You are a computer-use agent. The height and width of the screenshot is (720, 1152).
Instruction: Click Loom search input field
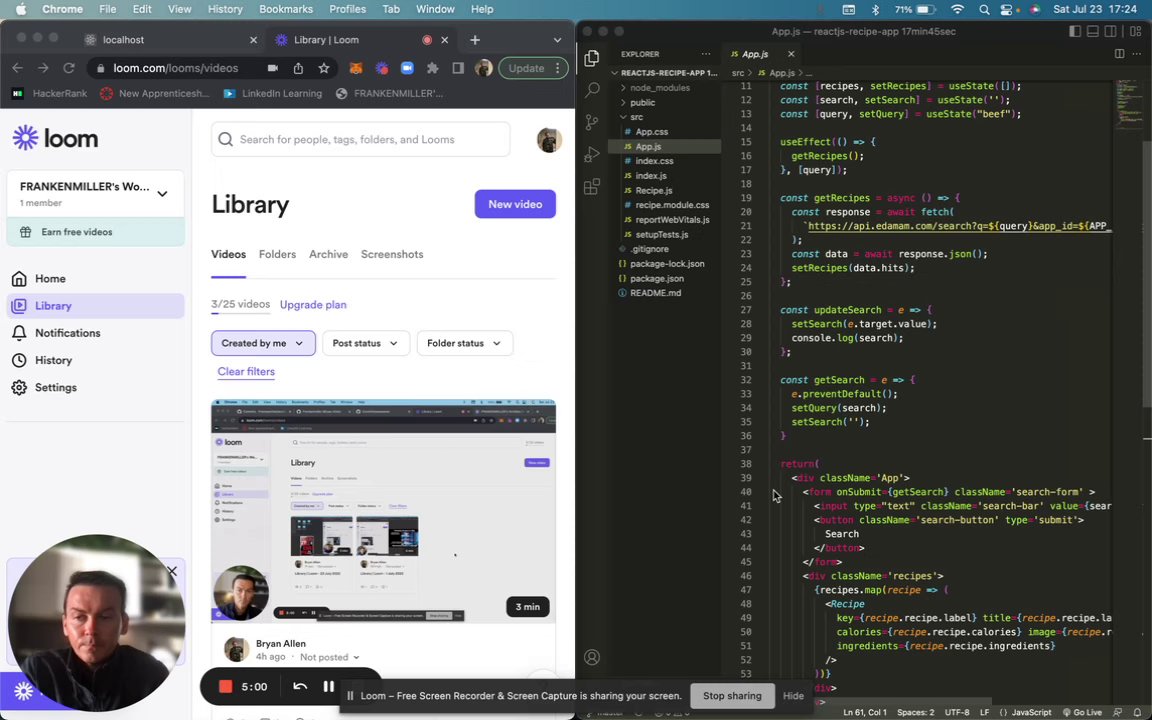tap(361, 140)
